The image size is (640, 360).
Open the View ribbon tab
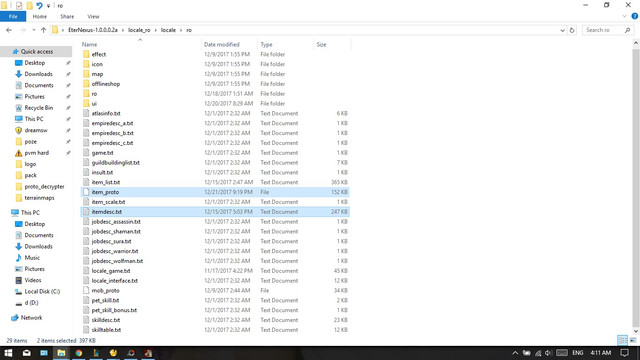tap(93, 17)
